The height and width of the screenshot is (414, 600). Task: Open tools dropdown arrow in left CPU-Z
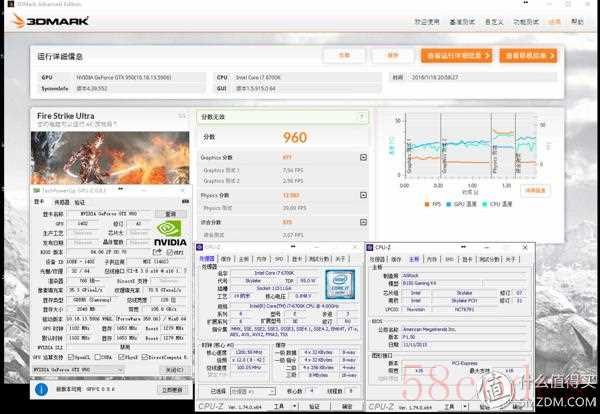[x=295, y=406]
